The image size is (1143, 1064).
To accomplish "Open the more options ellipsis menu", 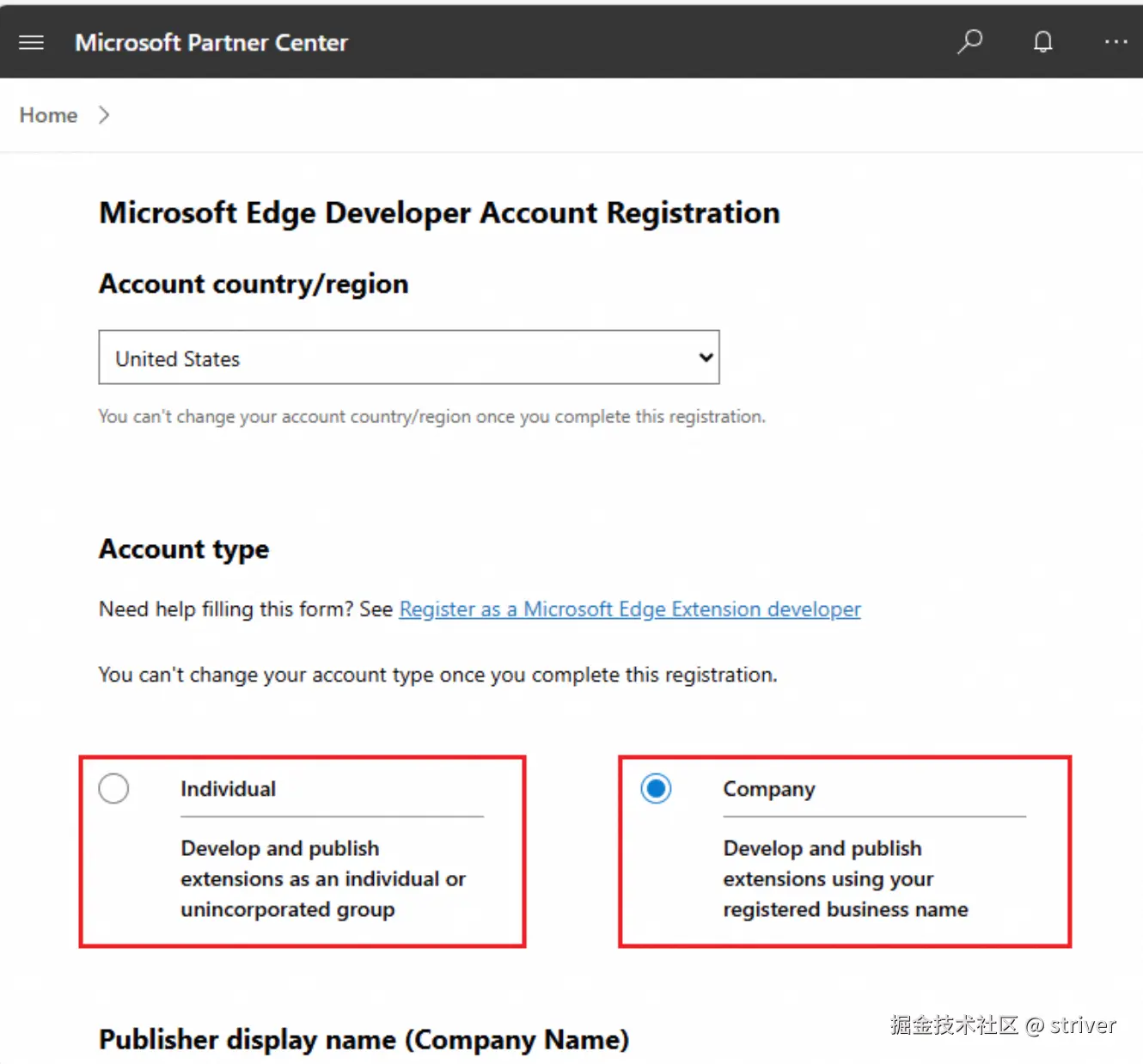I will pos(1115,41).
